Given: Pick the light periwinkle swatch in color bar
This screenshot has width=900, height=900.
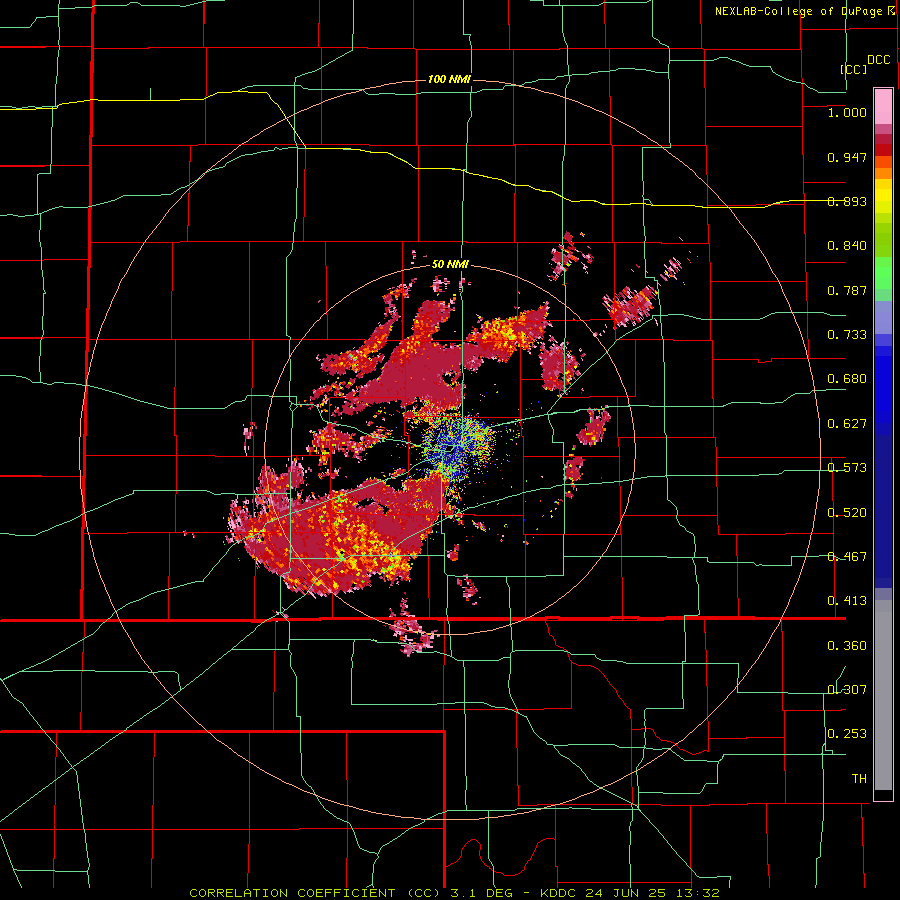Looking at the screenshot, I should (x=883, y=317).
